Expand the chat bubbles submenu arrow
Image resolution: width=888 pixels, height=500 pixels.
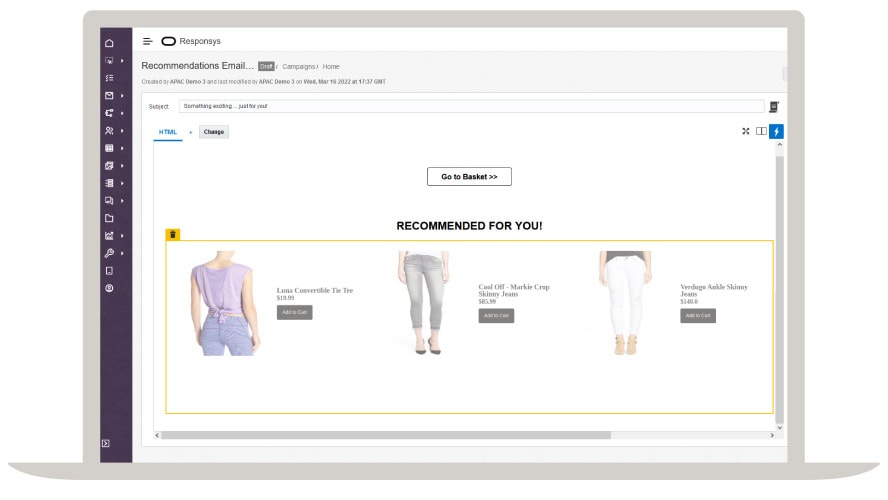pyautogui.click(x=122, y=201)
